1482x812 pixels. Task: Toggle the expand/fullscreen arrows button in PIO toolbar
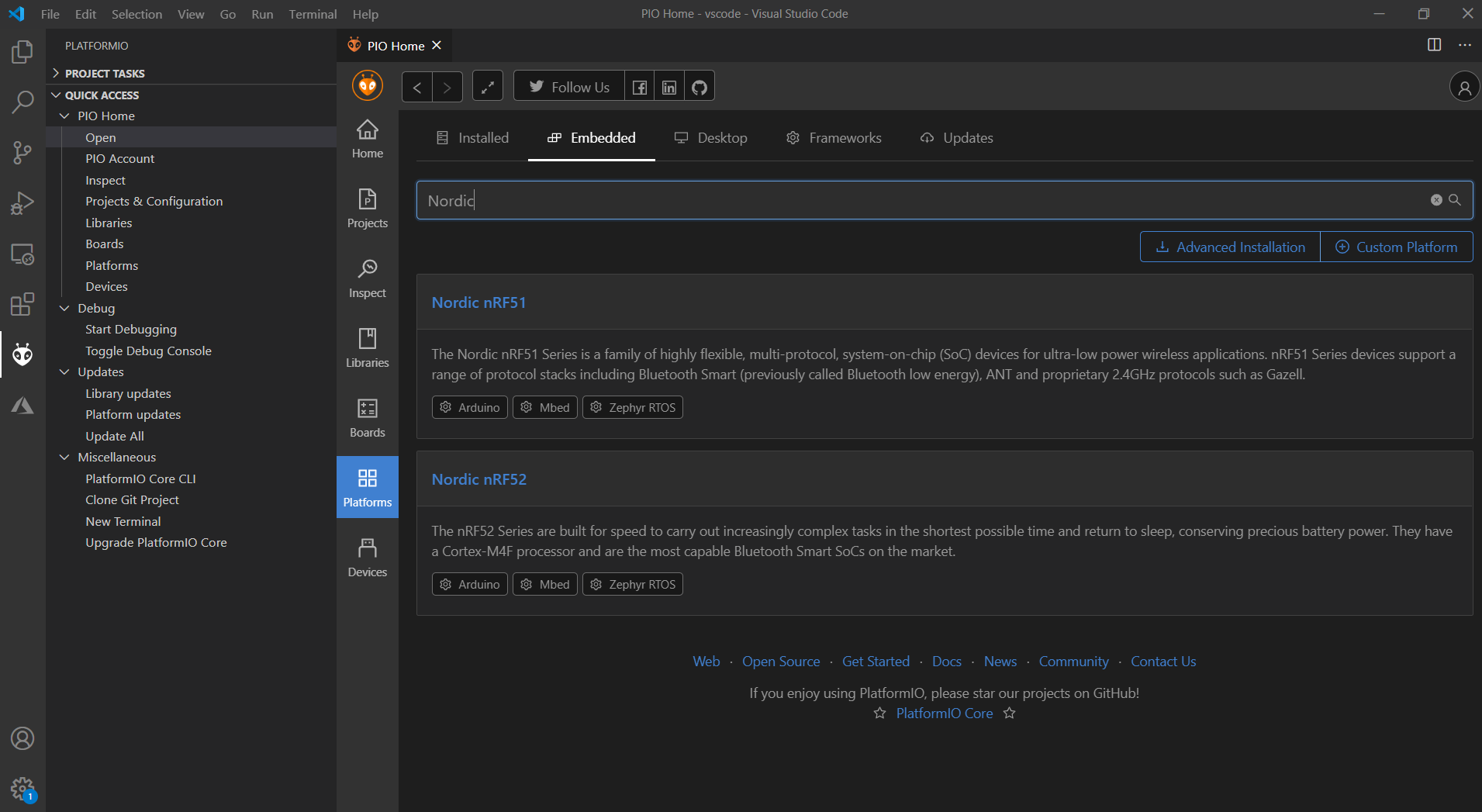click(x=487, y=87)
